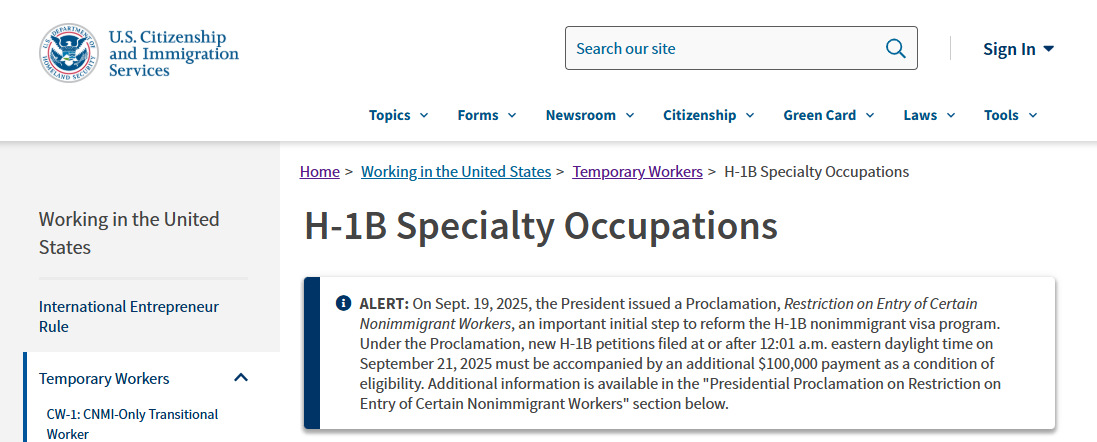The height and width of the screenshot is (442, 1097).
Task: Open the Green Card menu
Action: (x=828, y=115)
